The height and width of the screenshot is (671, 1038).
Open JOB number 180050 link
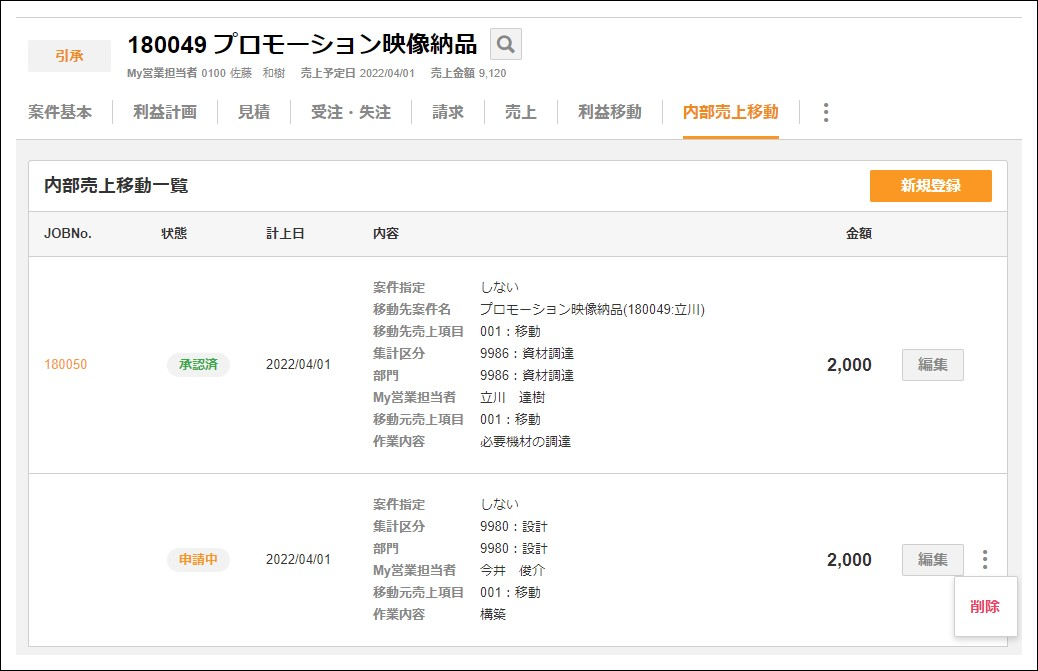pyautogui.click(x=66, y=365)
